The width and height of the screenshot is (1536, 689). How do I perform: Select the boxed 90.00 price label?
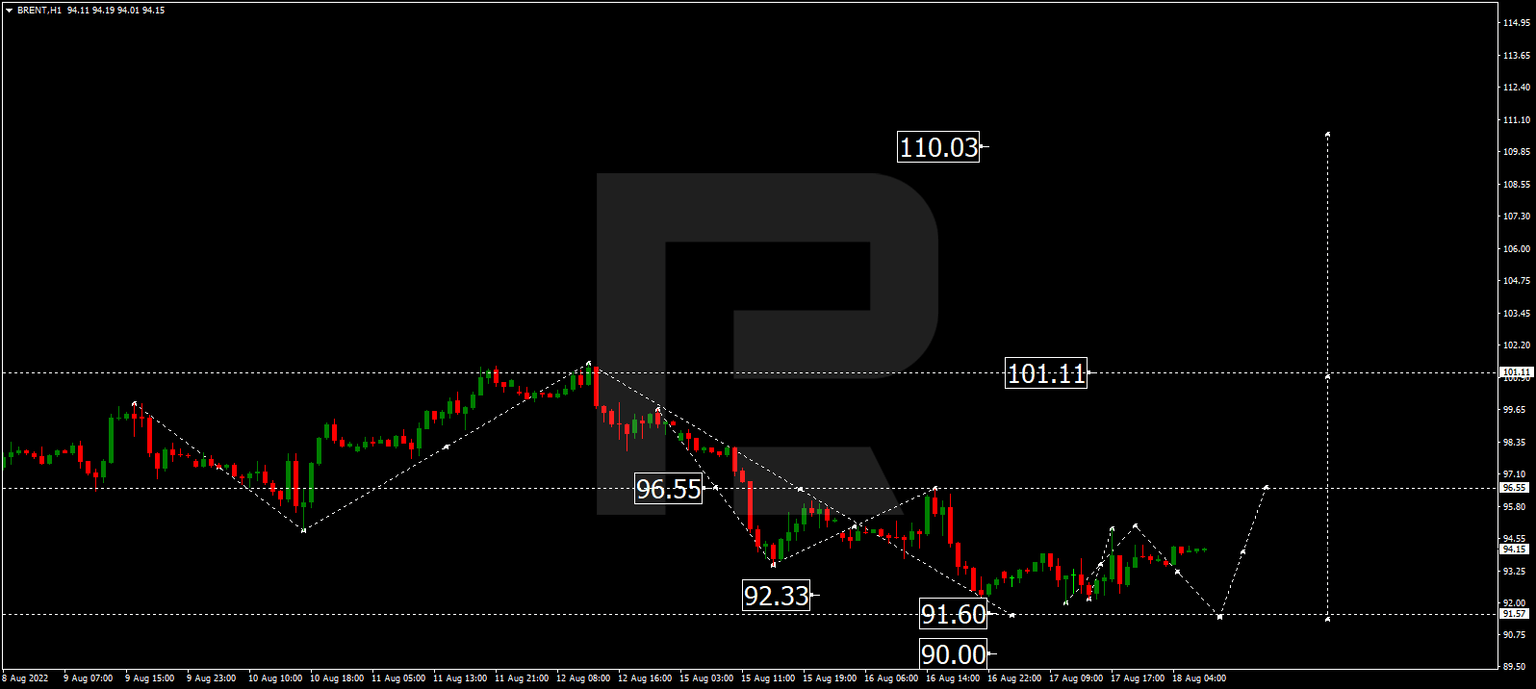click(953, 654)
